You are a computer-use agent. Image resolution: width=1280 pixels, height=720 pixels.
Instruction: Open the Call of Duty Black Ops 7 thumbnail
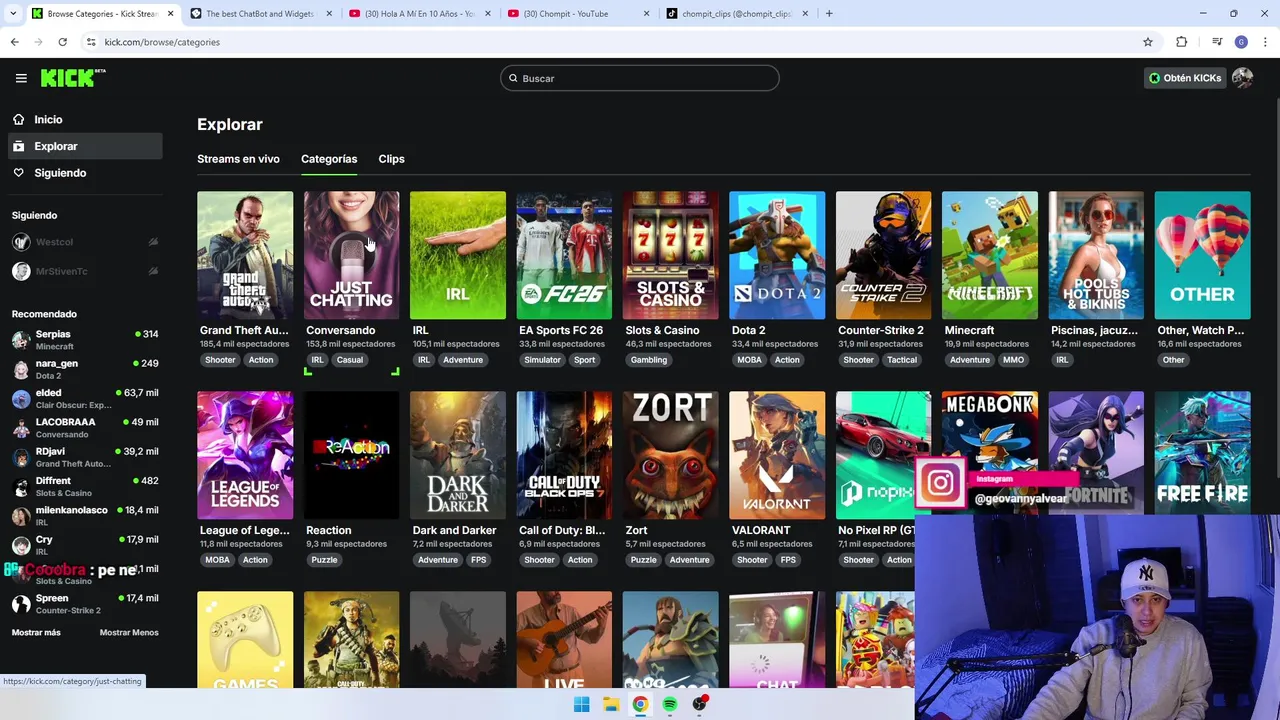(564, 455)
